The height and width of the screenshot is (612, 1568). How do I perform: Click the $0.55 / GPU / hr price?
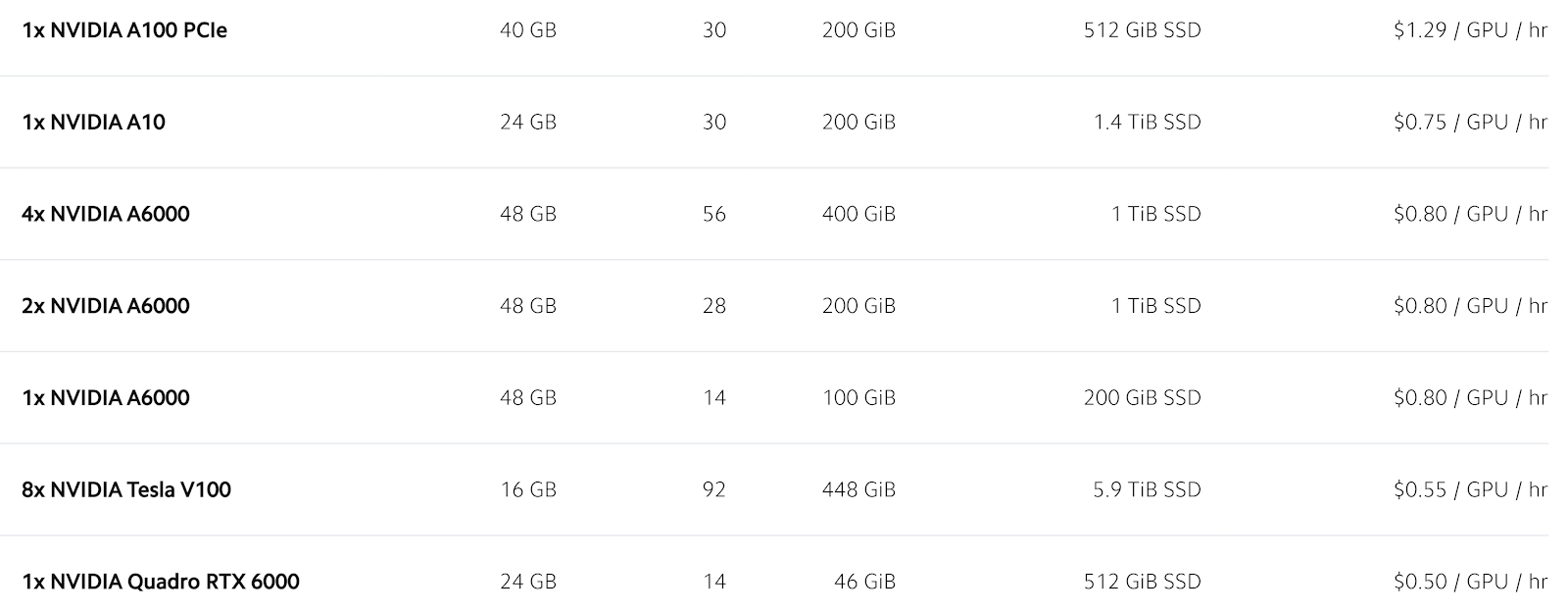tap(1470, 489)
